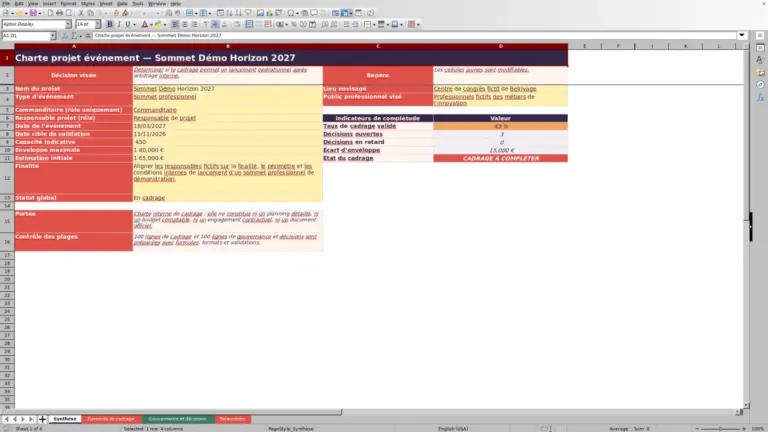The height and width of the screenshot is (432, 768).
Task: Toggle Italic formatting
Action: pos(119,24)
